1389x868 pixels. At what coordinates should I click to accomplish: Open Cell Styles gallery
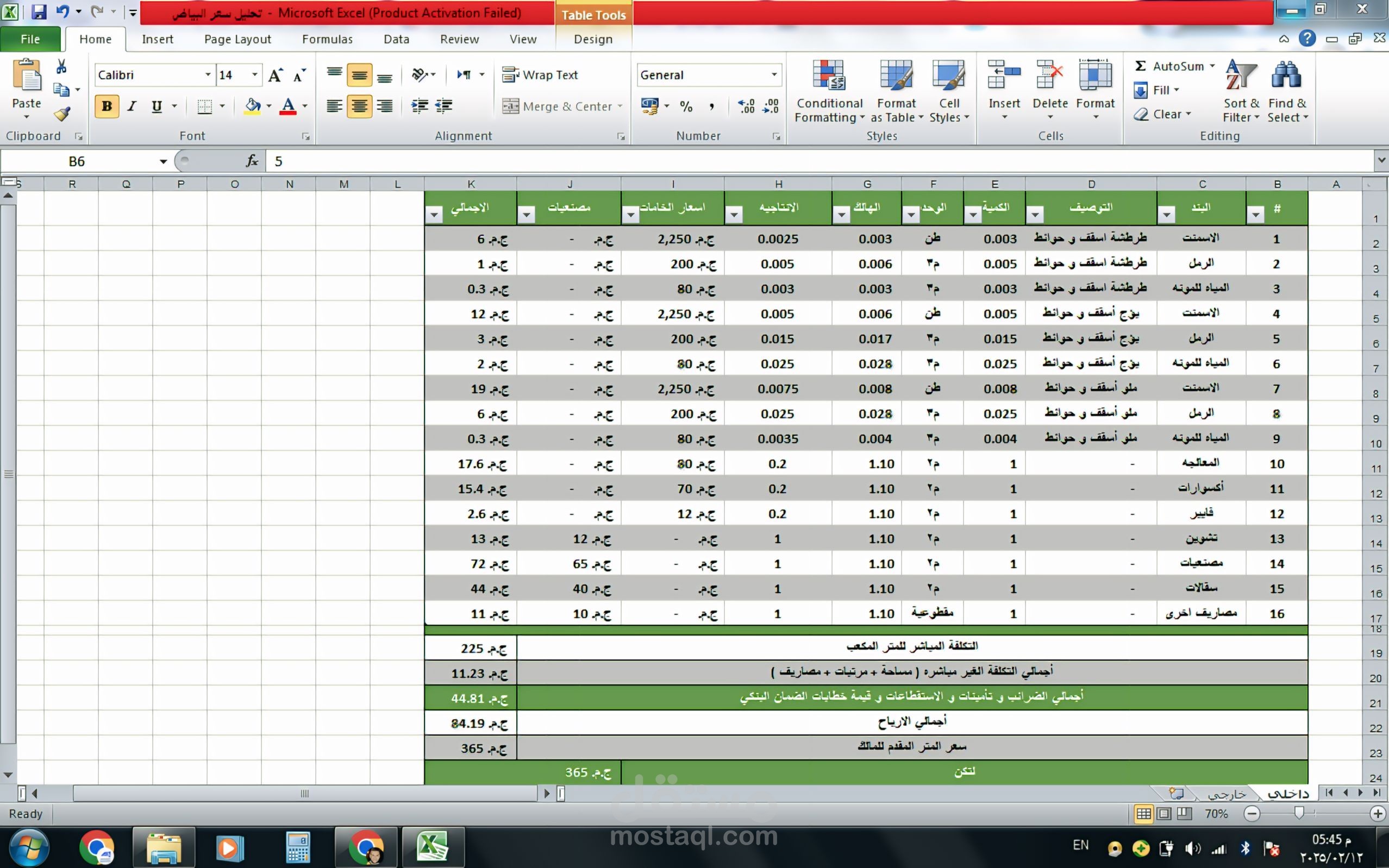click(949, 92)
